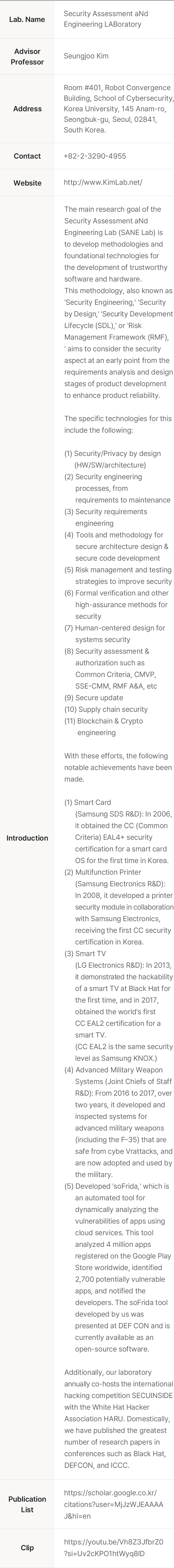Viewport: 174px width, 1568px height.
Task: Click the 'main research goal' opening paragraph
Action: click(x=115, y=243)
